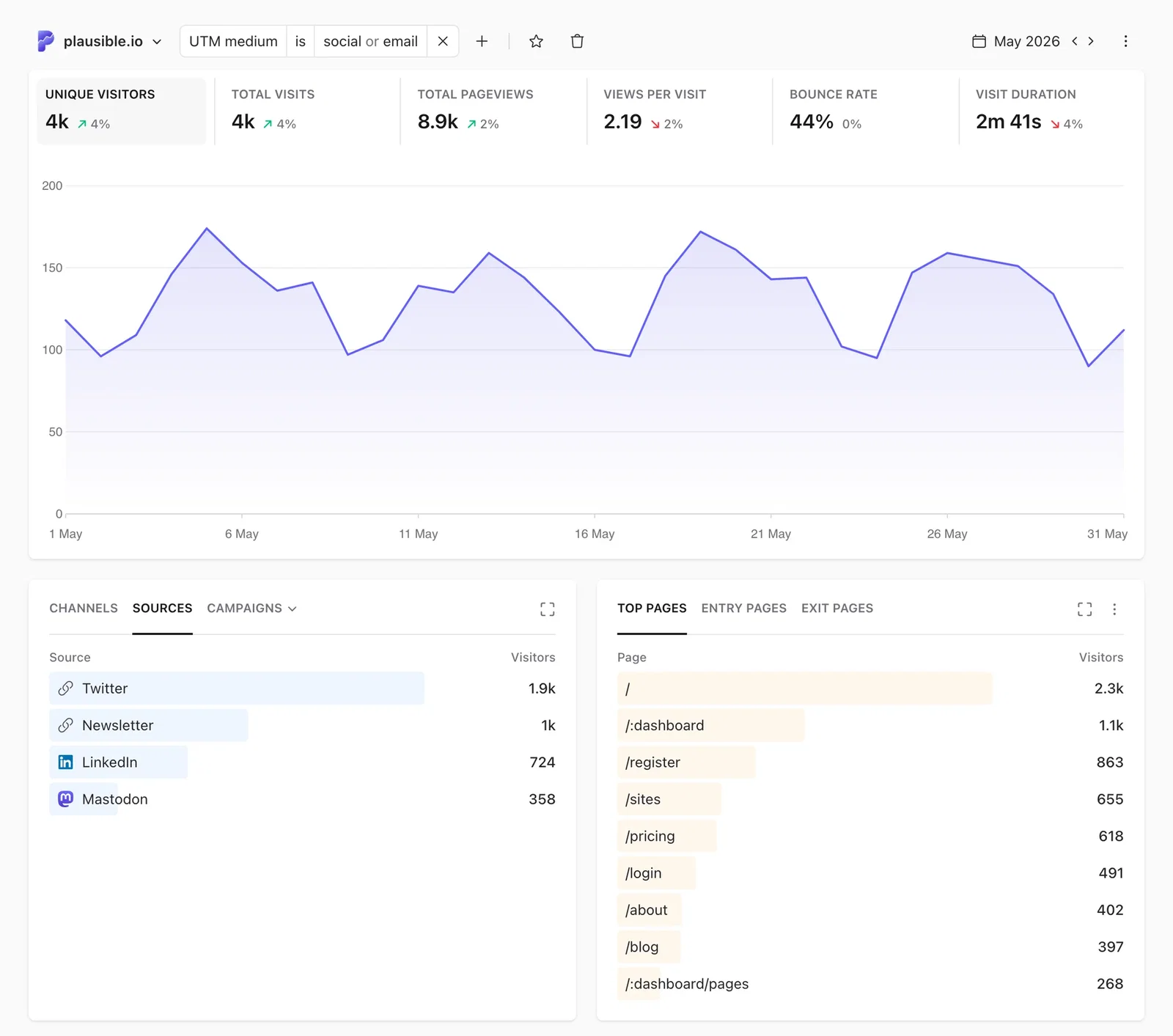The image size is (1173, 1036).
Task: Click the LinkedIn logo icon
Action: click(65, 762)
